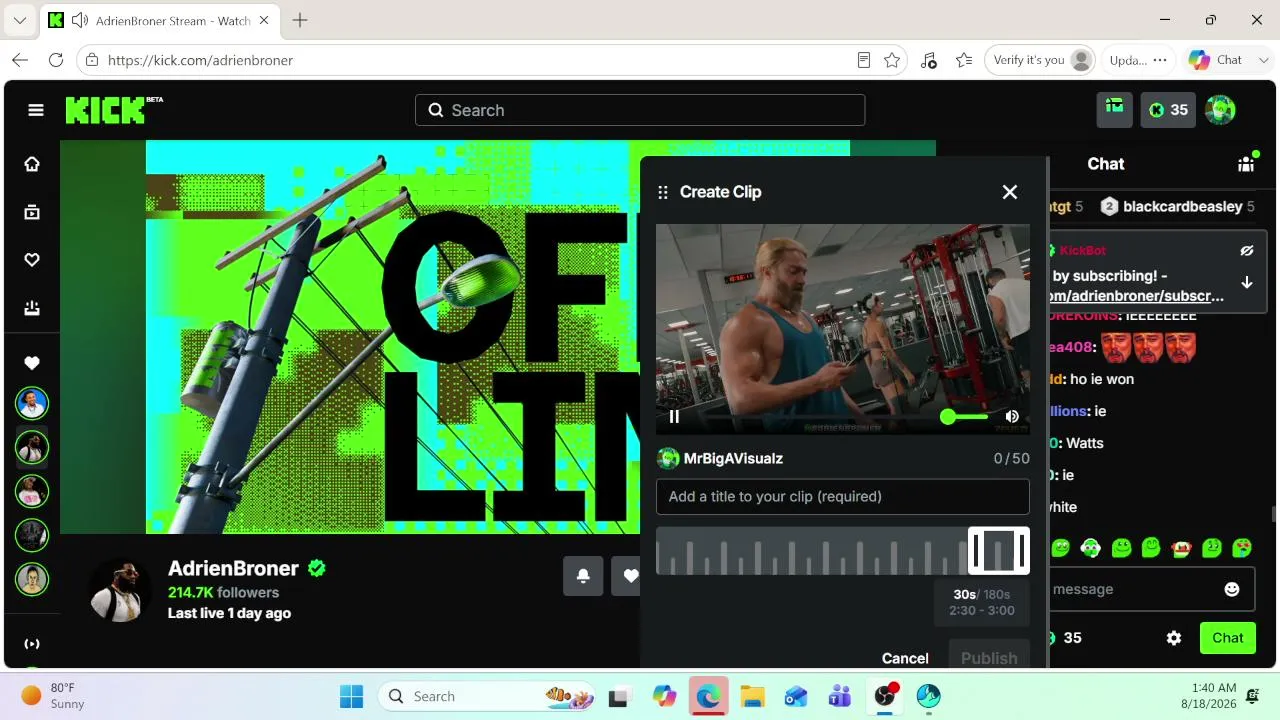This screenshot has height=720, width=1280.
Task: Open the adrienbroner subscribe link in pinned message
Action: point(1136,296)
